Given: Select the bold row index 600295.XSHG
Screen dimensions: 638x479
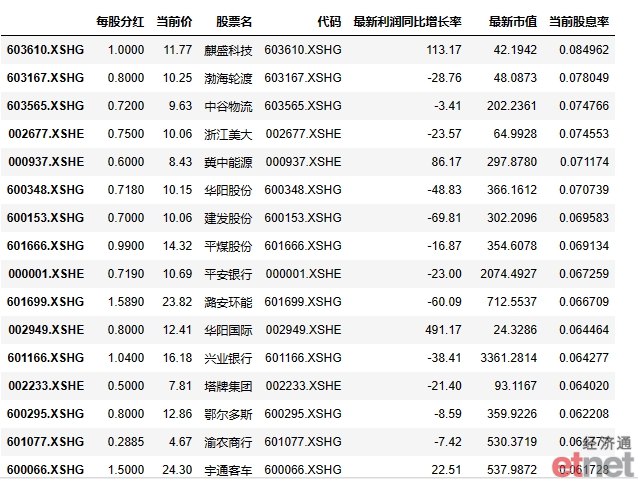Looking at the screenshot, I should pyautogui.click(x=46, y=414).
